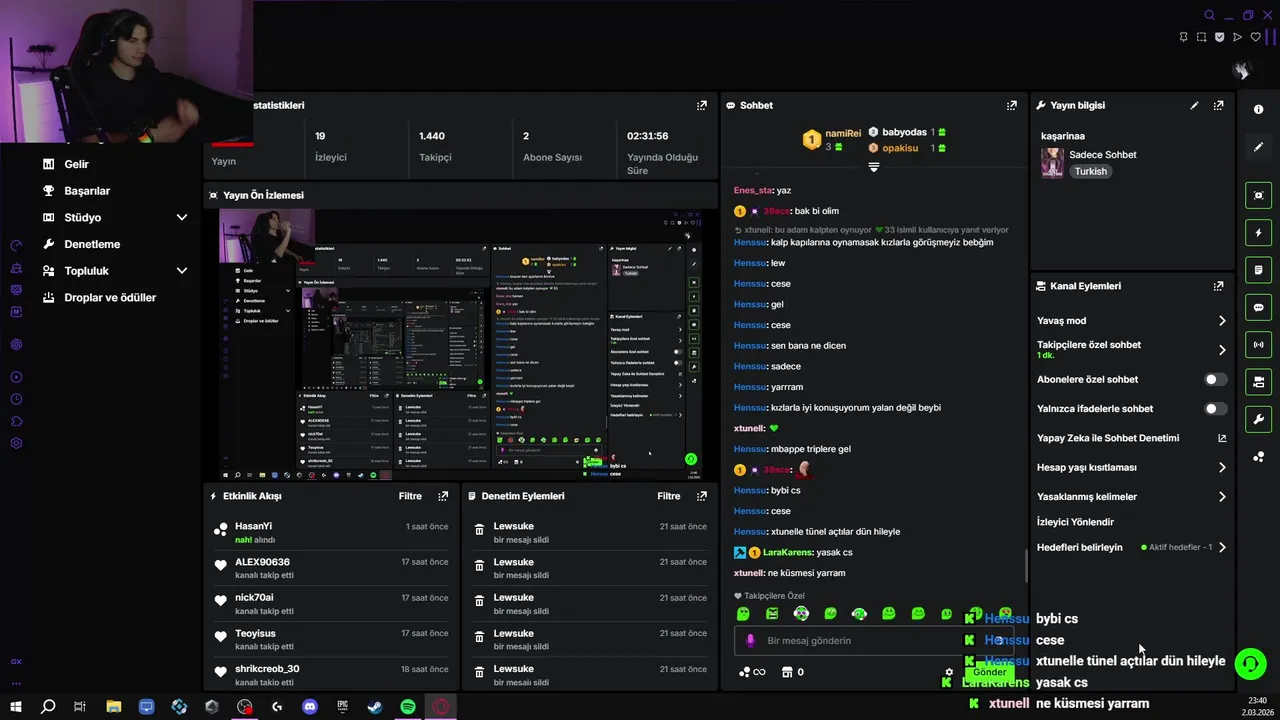Click the chat panel scrollbar
Image resolution: width=1280 pixels, height=720 pixels.
1026,566
